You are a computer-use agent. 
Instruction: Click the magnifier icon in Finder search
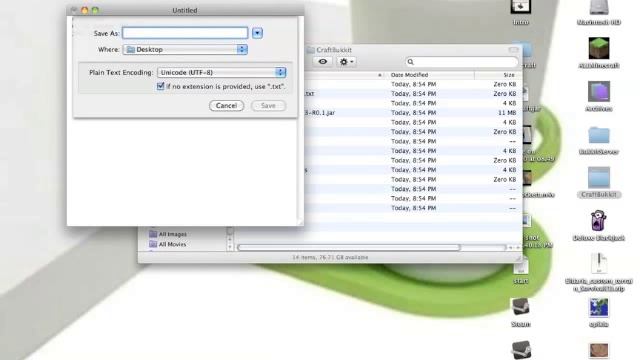point(411,62)
